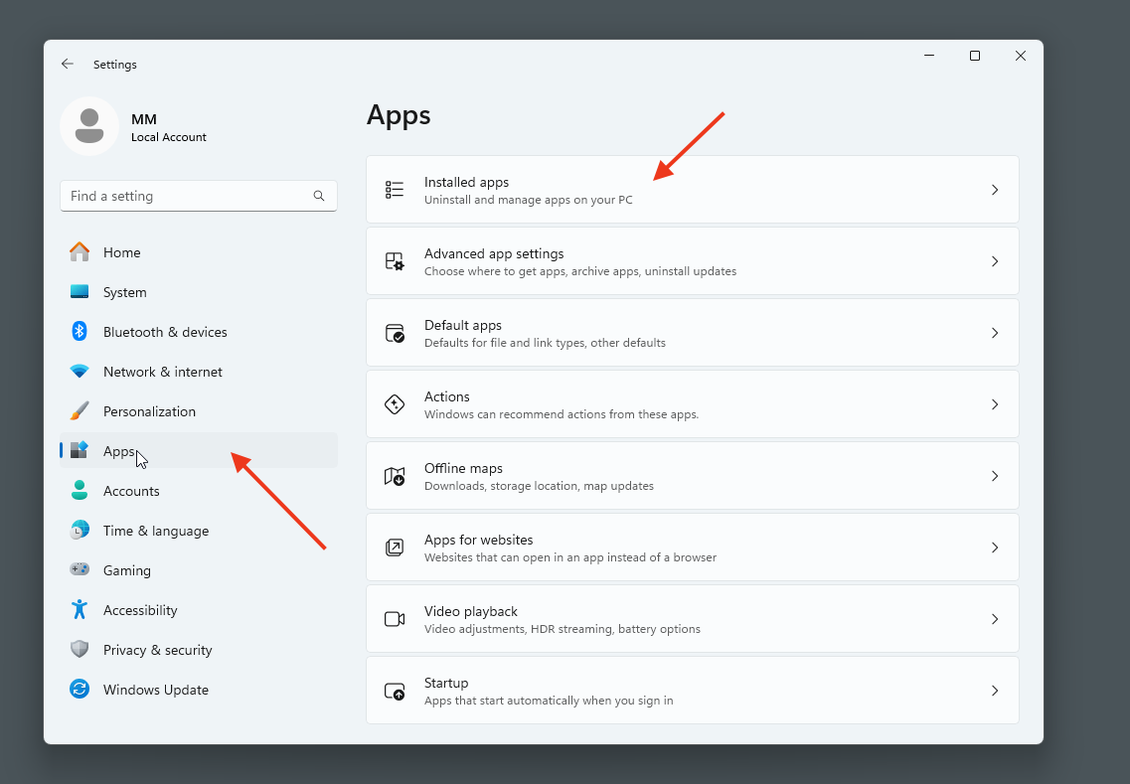Open Accessibility settings
1130x784 pixels.
[x=198, y=610]
